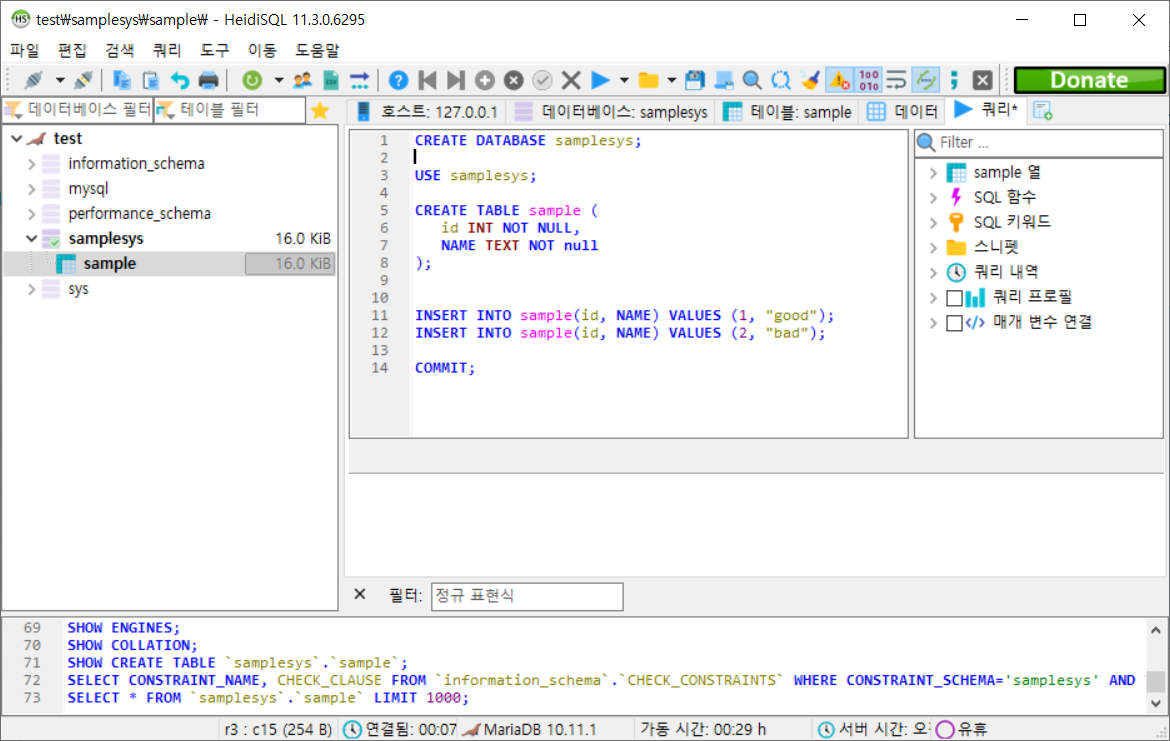
Task: Click the green Donate button
Action: [1089, 80]
